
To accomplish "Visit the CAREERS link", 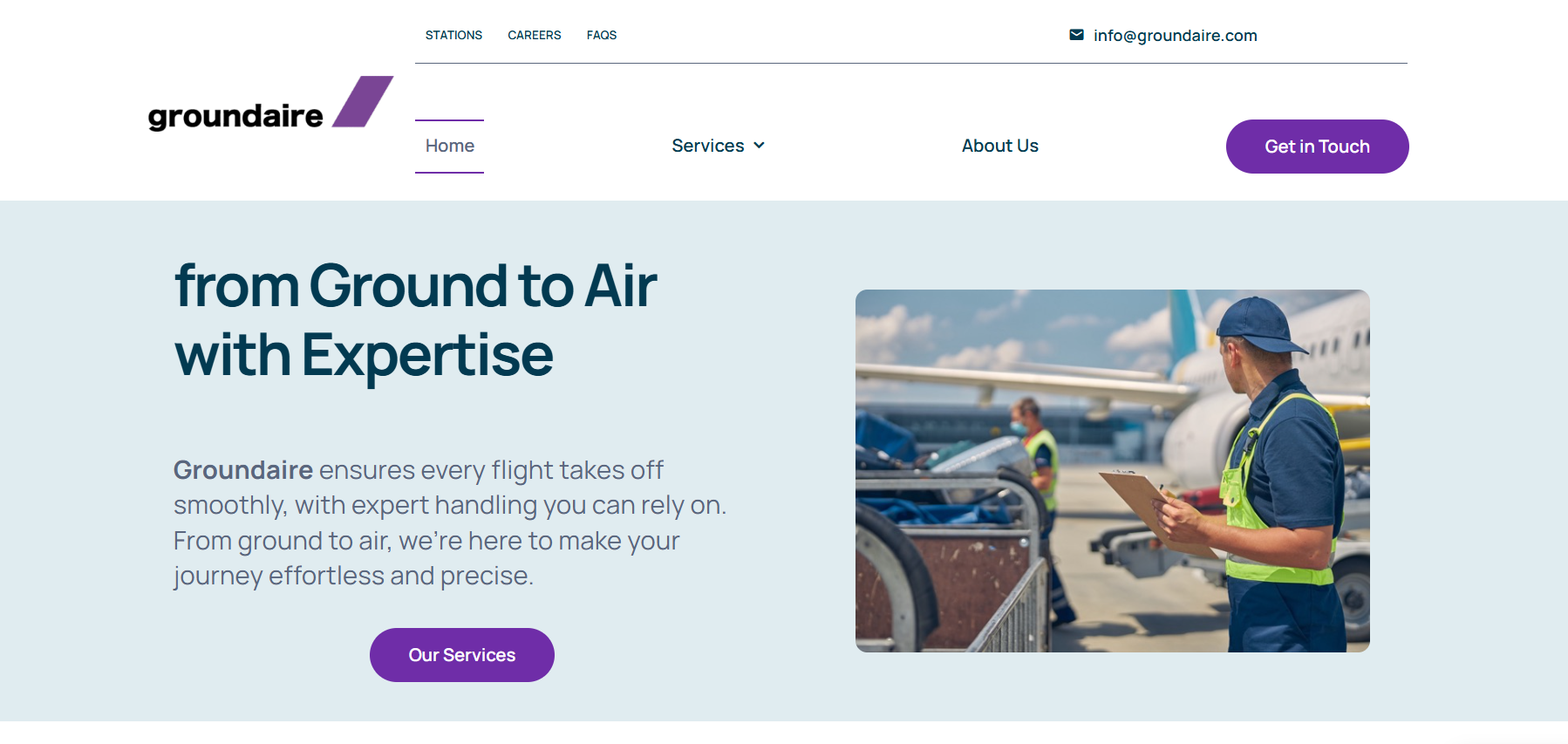I will [x=534, y=35].
